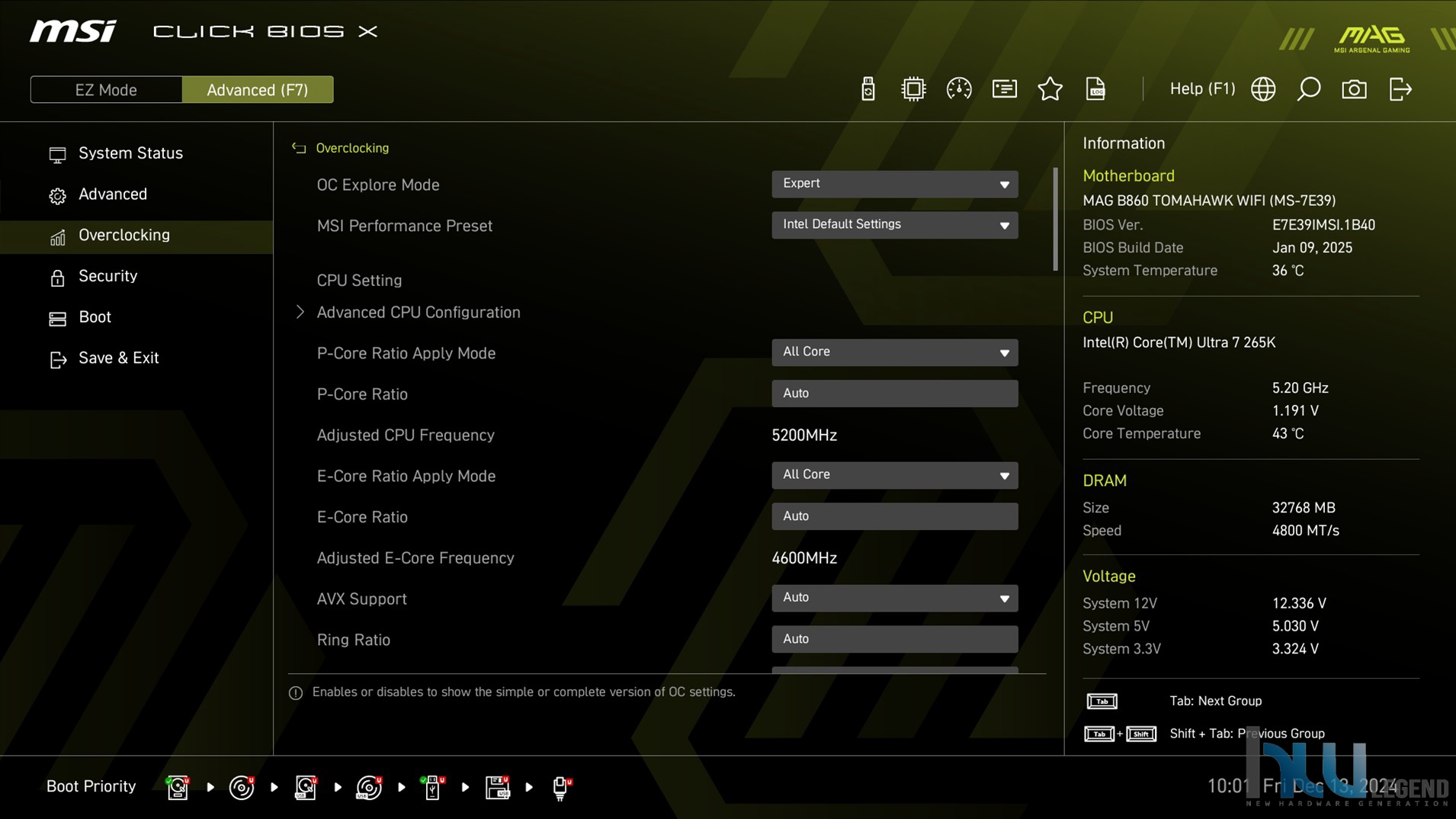Screen dimensions: 1456x819
Task: Click the exit door icon in toolbar
Action: (1400, 89)
